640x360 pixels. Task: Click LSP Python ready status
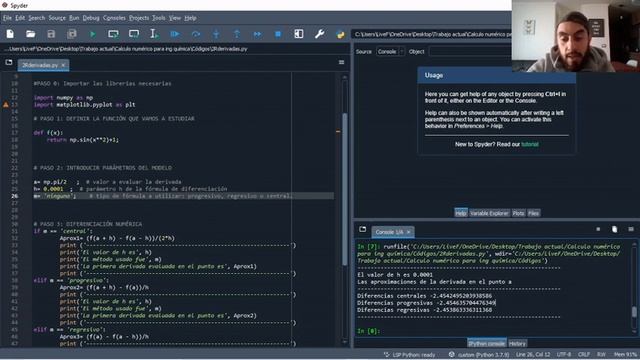click(410, 355)
